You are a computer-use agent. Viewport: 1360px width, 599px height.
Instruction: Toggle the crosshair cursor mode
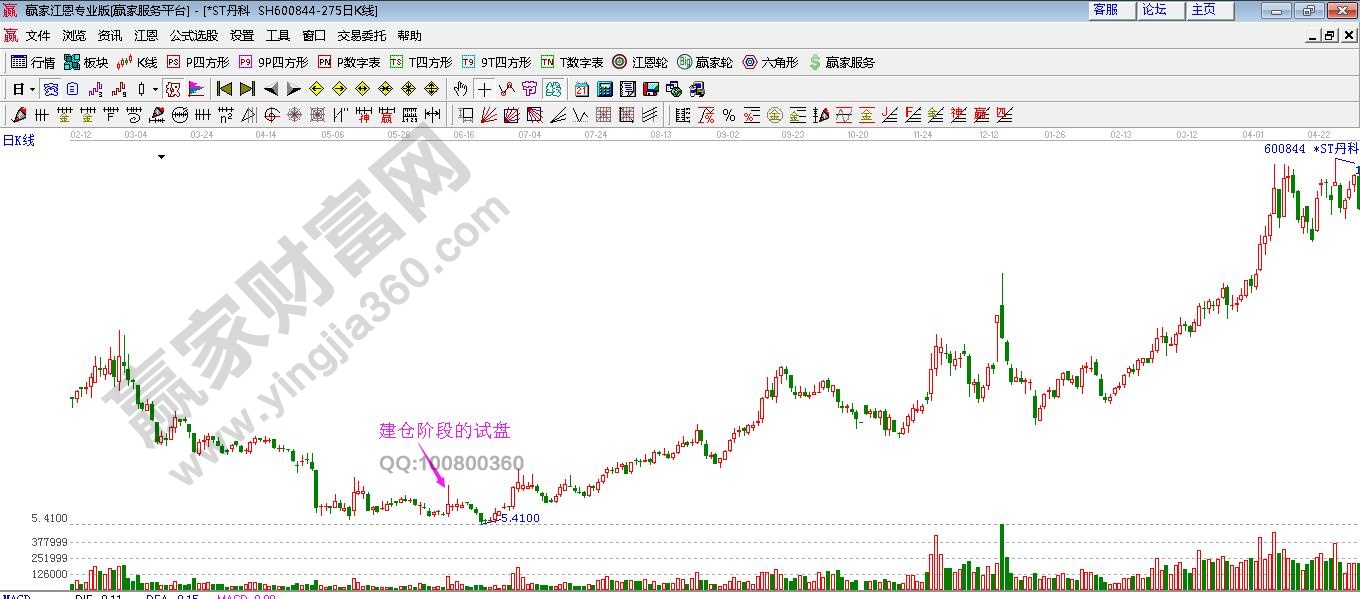[485, 89]
